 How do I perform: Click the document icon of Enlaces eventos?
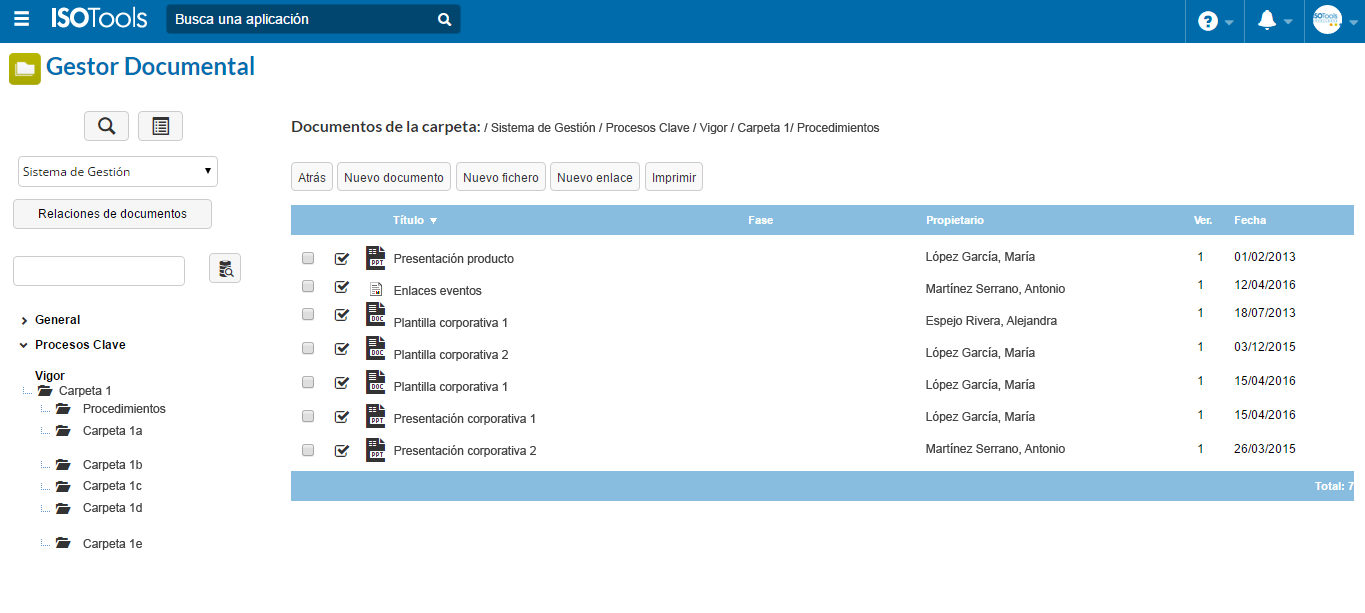pyautogui.click(x=375, y=290)
